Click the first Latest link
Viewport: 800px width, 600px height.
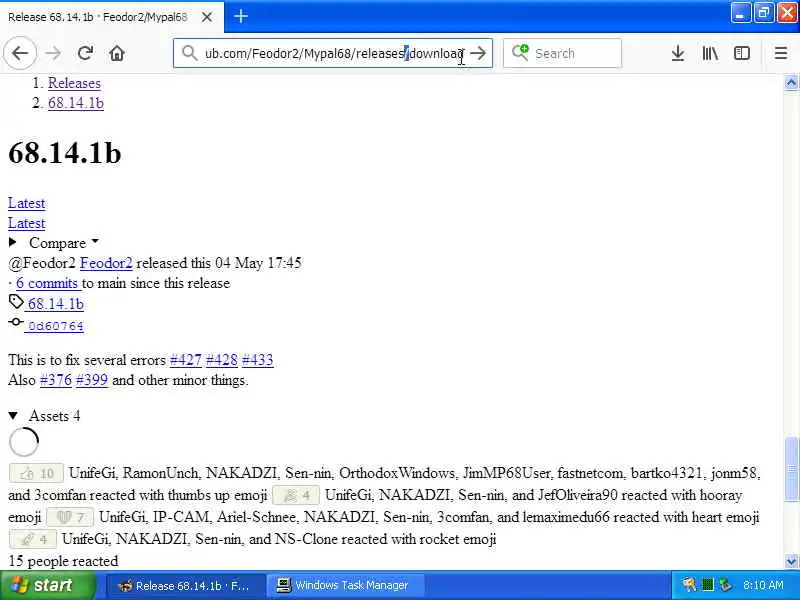click(x=27, y=203)
